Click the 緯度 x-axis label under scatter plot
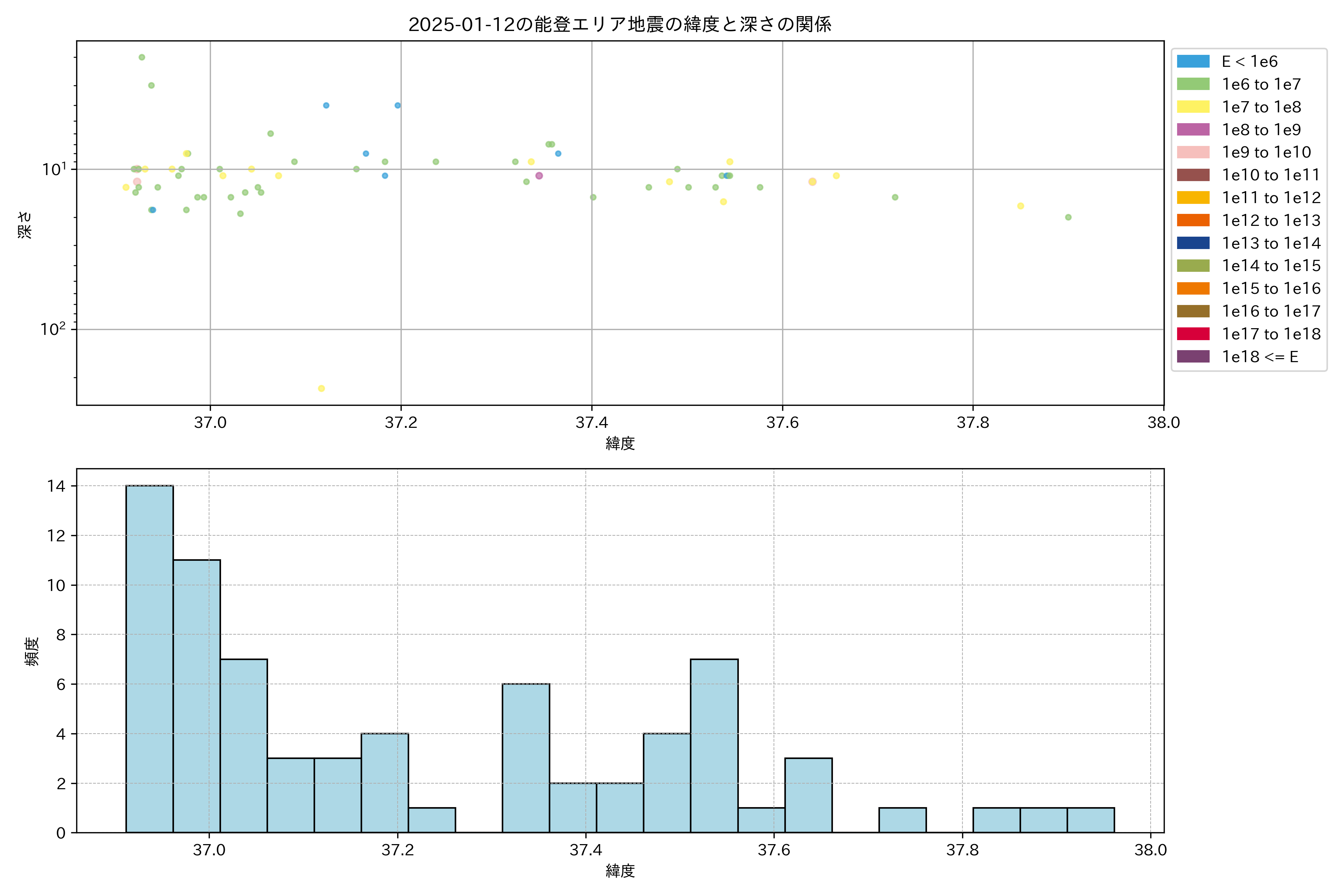The height and width of the screenshot is (896, 1344). point(620,443)
